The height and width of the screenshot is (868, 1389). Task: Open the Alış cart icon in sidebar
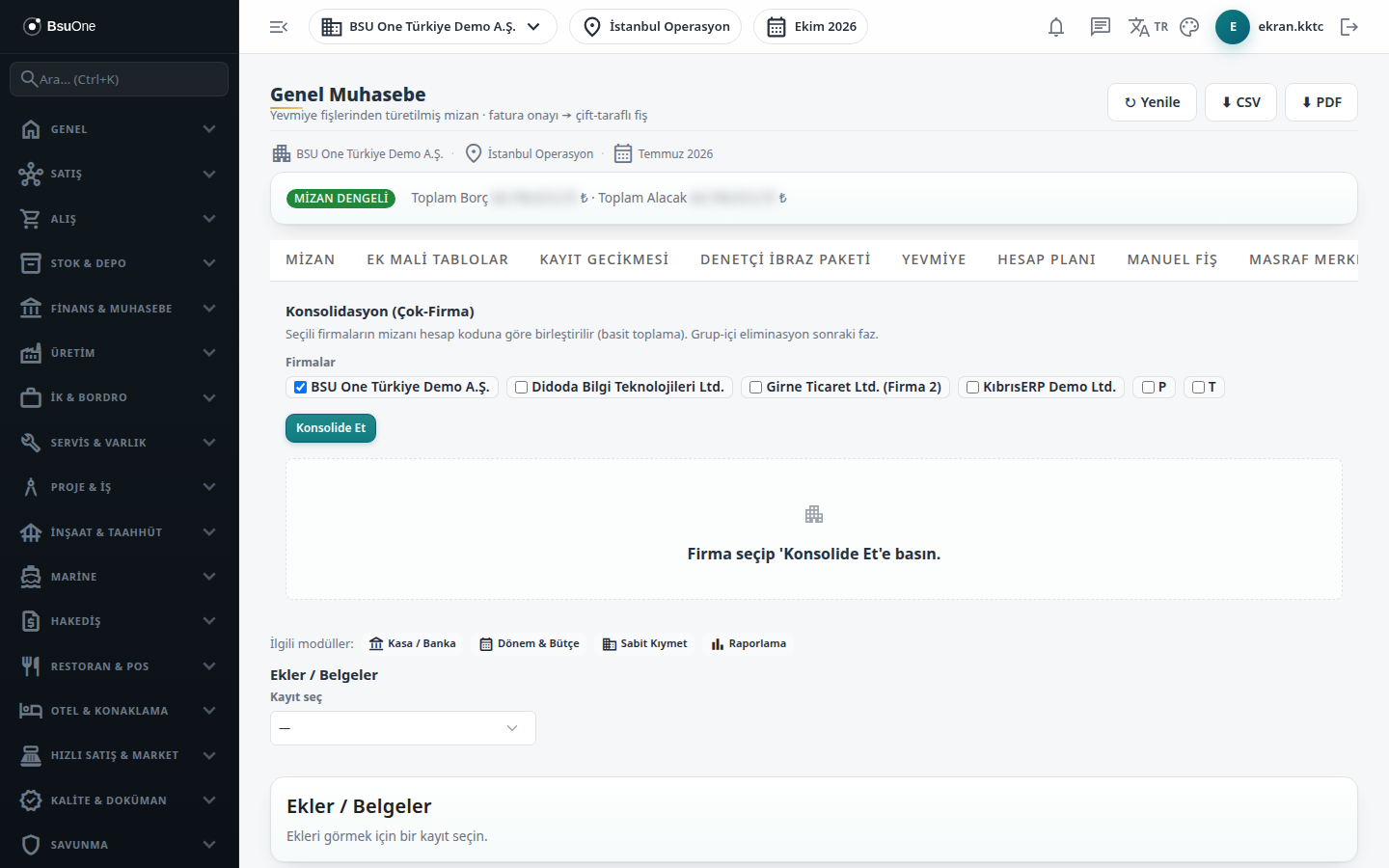[31, 219]
